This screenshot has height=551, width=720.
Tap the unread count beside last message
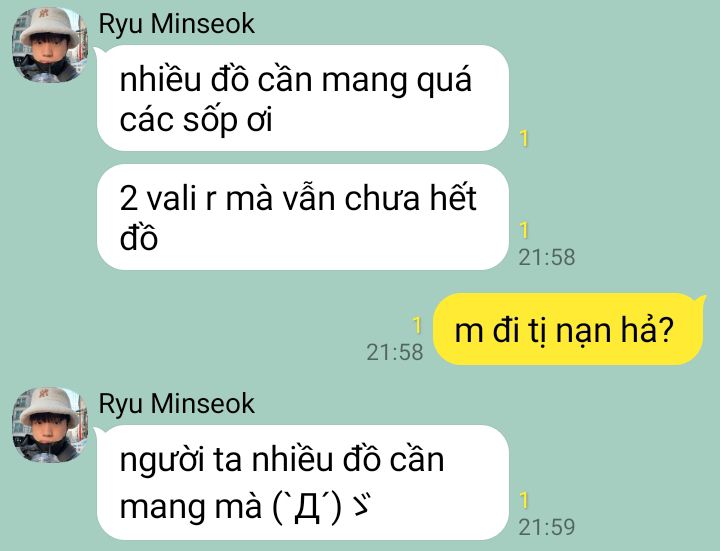point(524,500)
